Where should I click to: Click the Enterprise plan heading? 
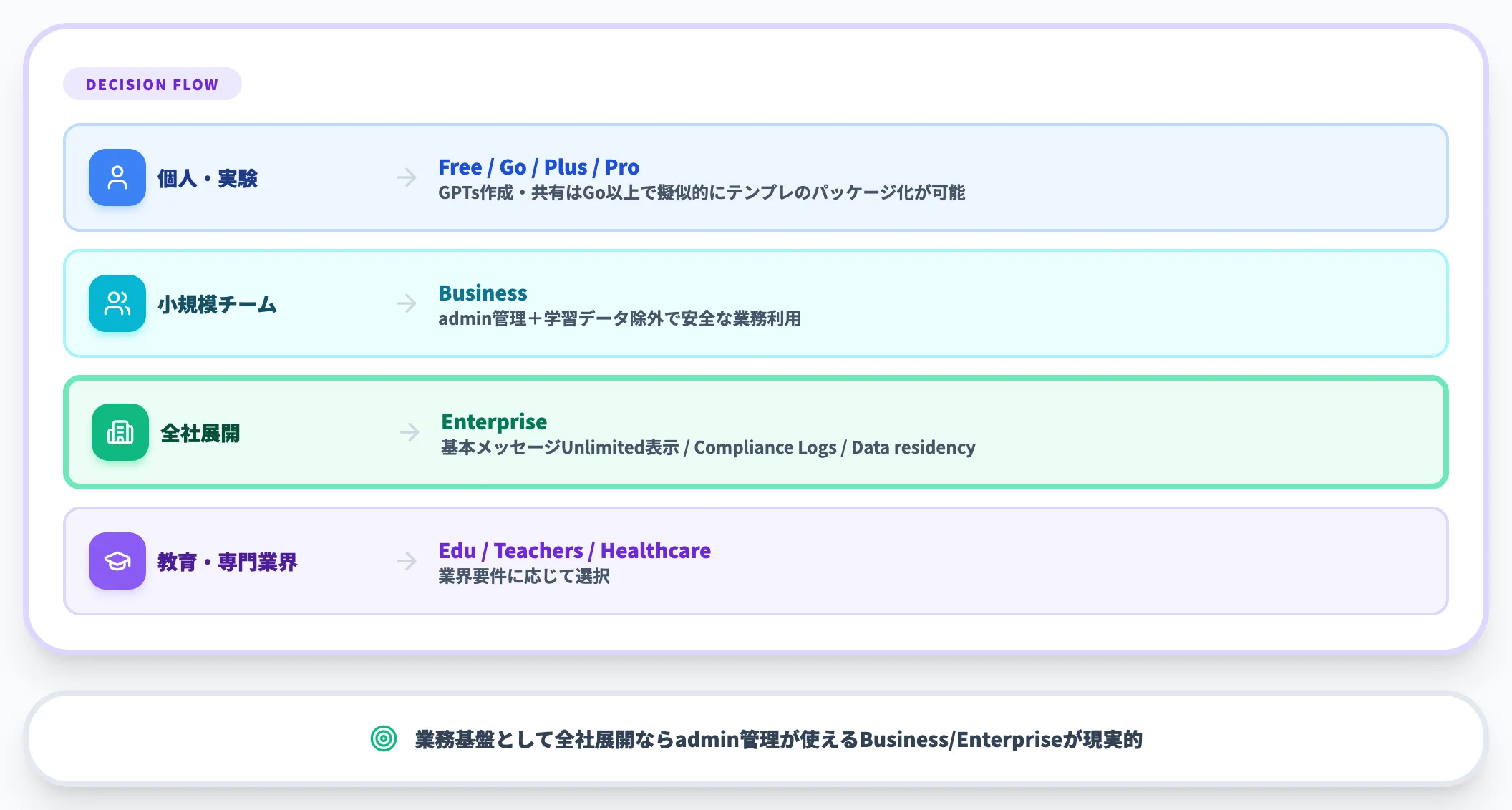[494, 421]
